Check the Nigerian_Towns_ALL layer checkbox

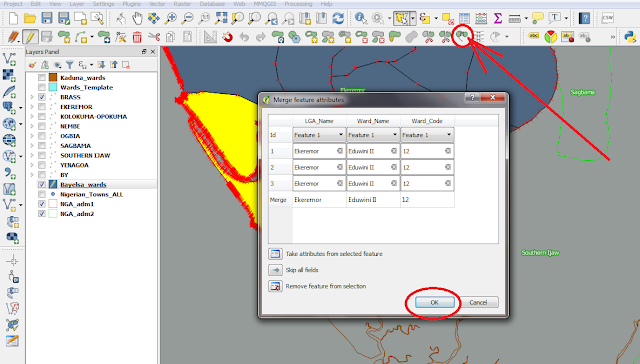(x=42, y=194)
